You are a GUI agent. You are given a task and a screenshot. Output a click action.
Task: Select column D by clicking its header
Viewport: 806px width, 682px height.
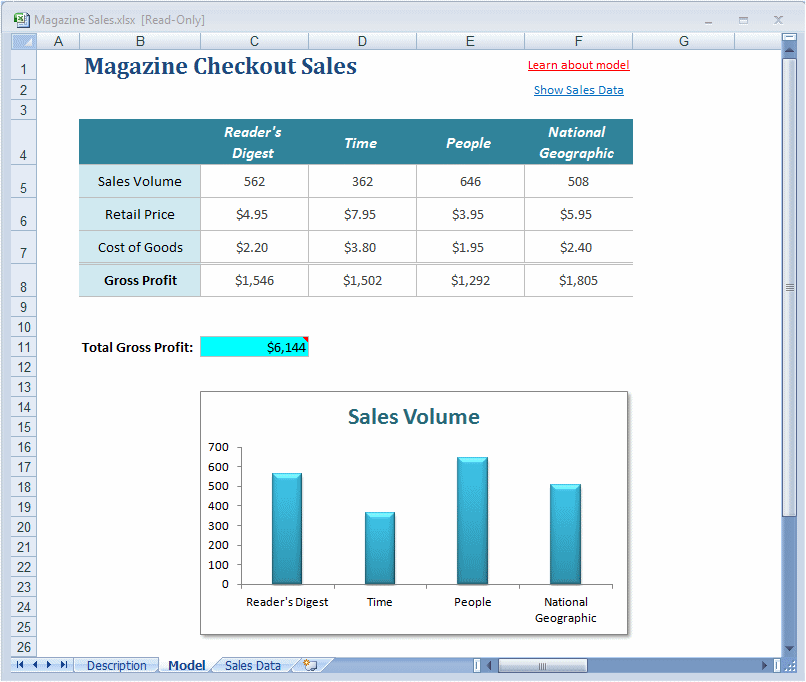click(x=362, y=41)
